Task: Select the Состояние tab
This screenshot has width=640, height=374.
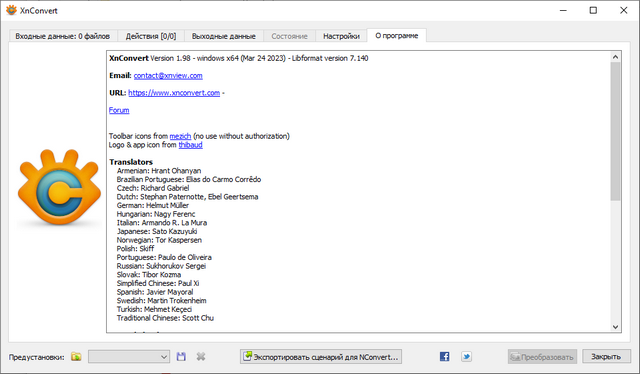Action: [289, 36]
